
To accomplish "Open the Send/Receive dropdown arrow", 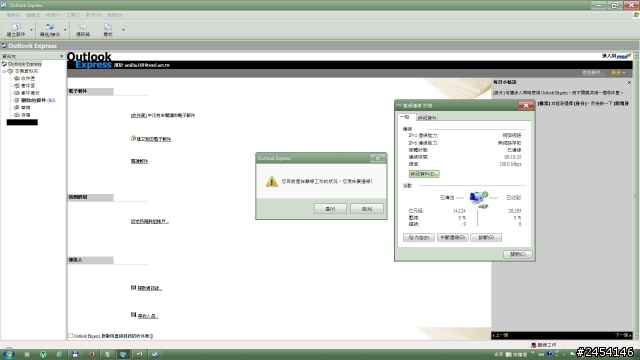I will point(65,30).
